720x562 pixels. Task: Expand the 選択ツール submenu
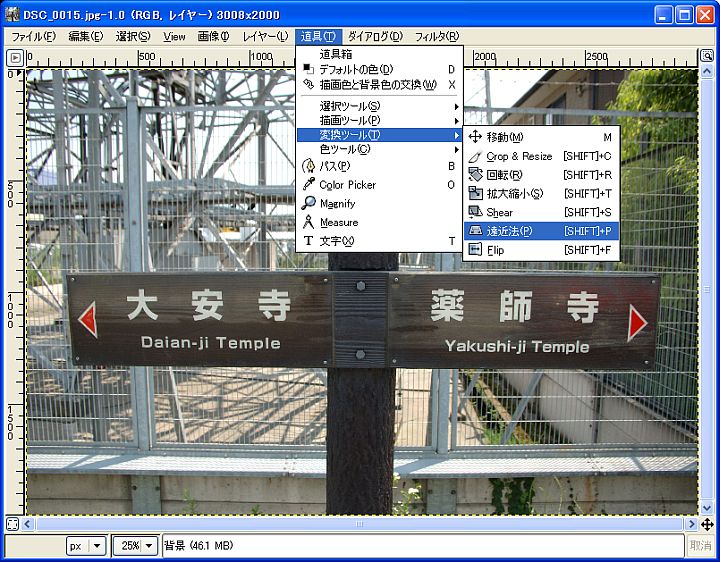(x=349, y=106)
